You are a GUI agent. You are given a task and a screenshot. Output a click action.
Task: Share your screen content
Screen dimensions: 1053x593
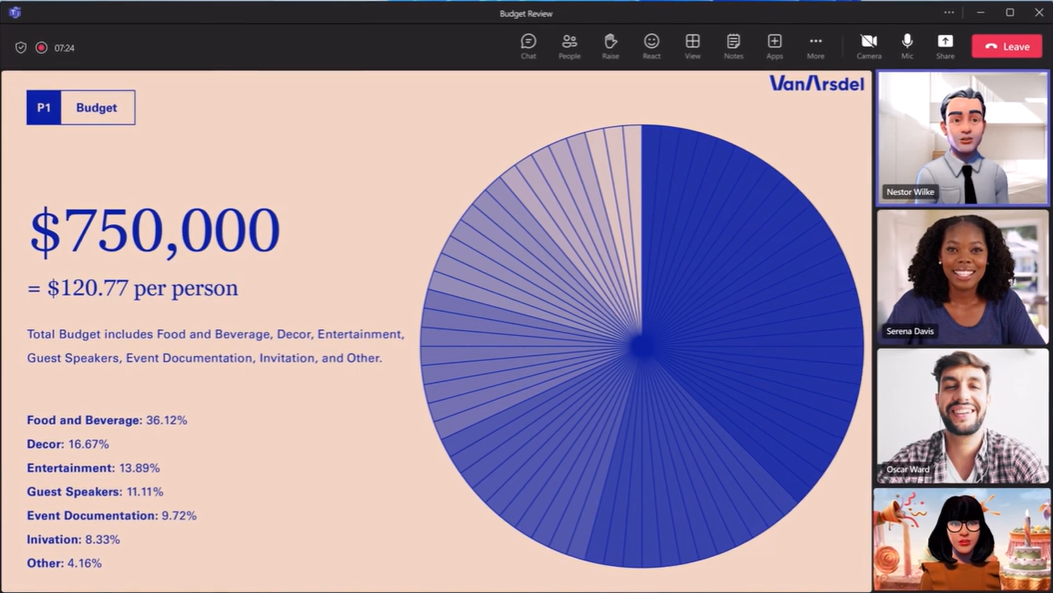coord(945,46)
